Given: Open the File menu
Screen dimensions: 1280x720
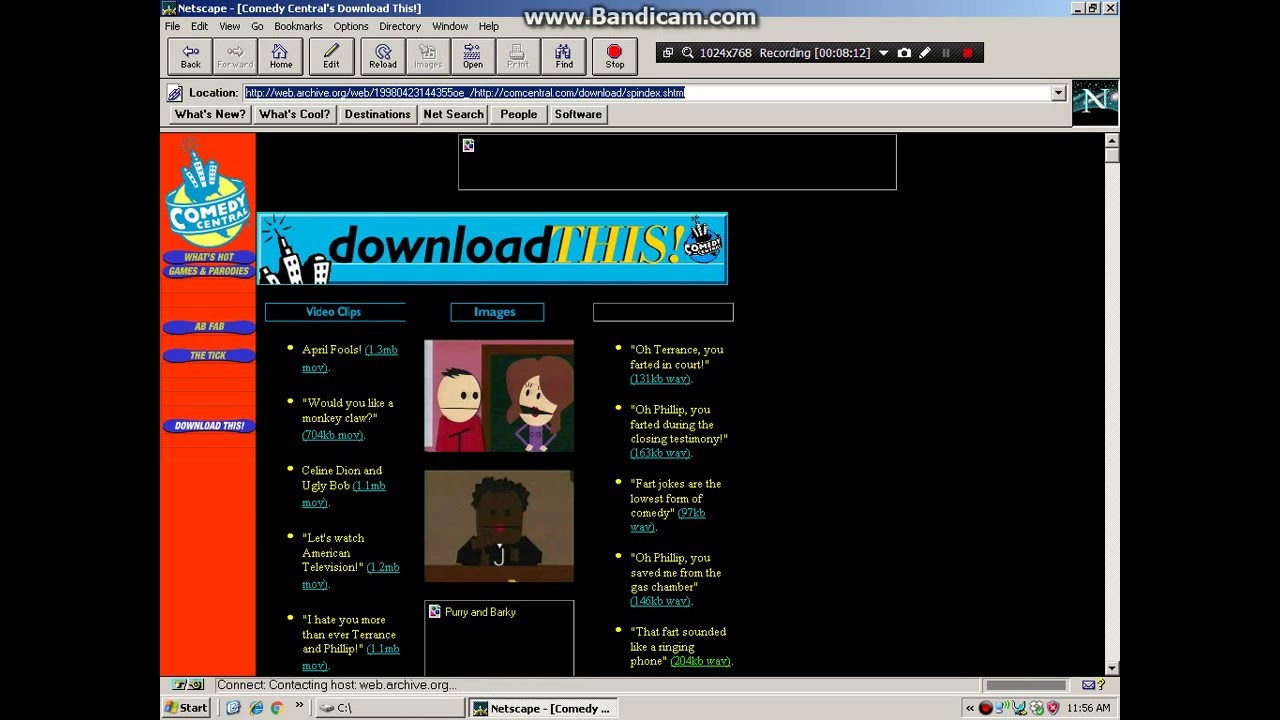Looking at the screenshot, I should click(172, 26).
